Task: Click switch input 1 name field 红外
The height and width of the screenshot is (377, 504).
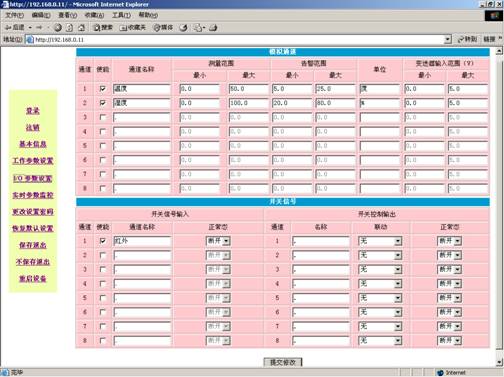Action: (x=142, y=241)
